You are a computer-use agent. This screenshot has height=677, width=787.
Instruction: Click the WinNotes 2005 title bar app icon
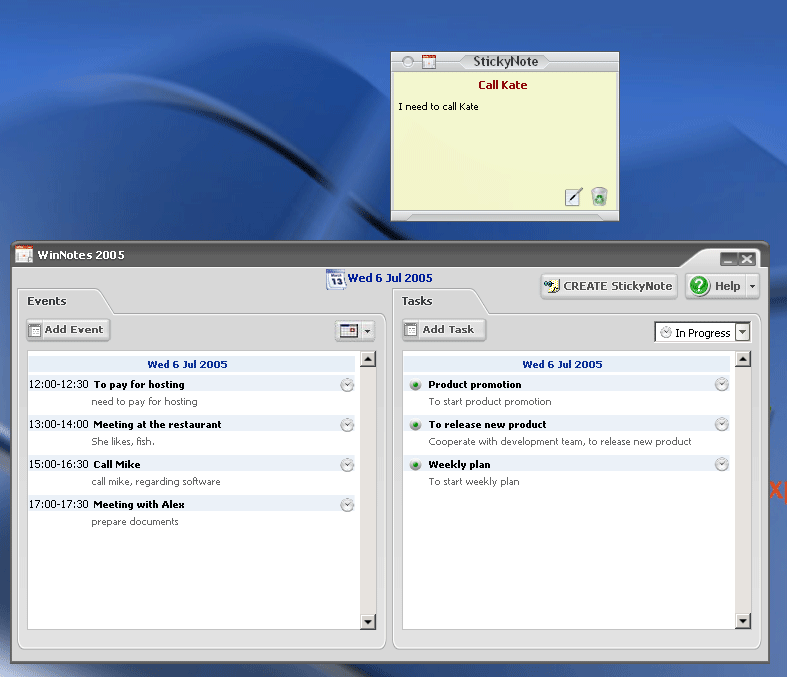[x=24, y=254]
